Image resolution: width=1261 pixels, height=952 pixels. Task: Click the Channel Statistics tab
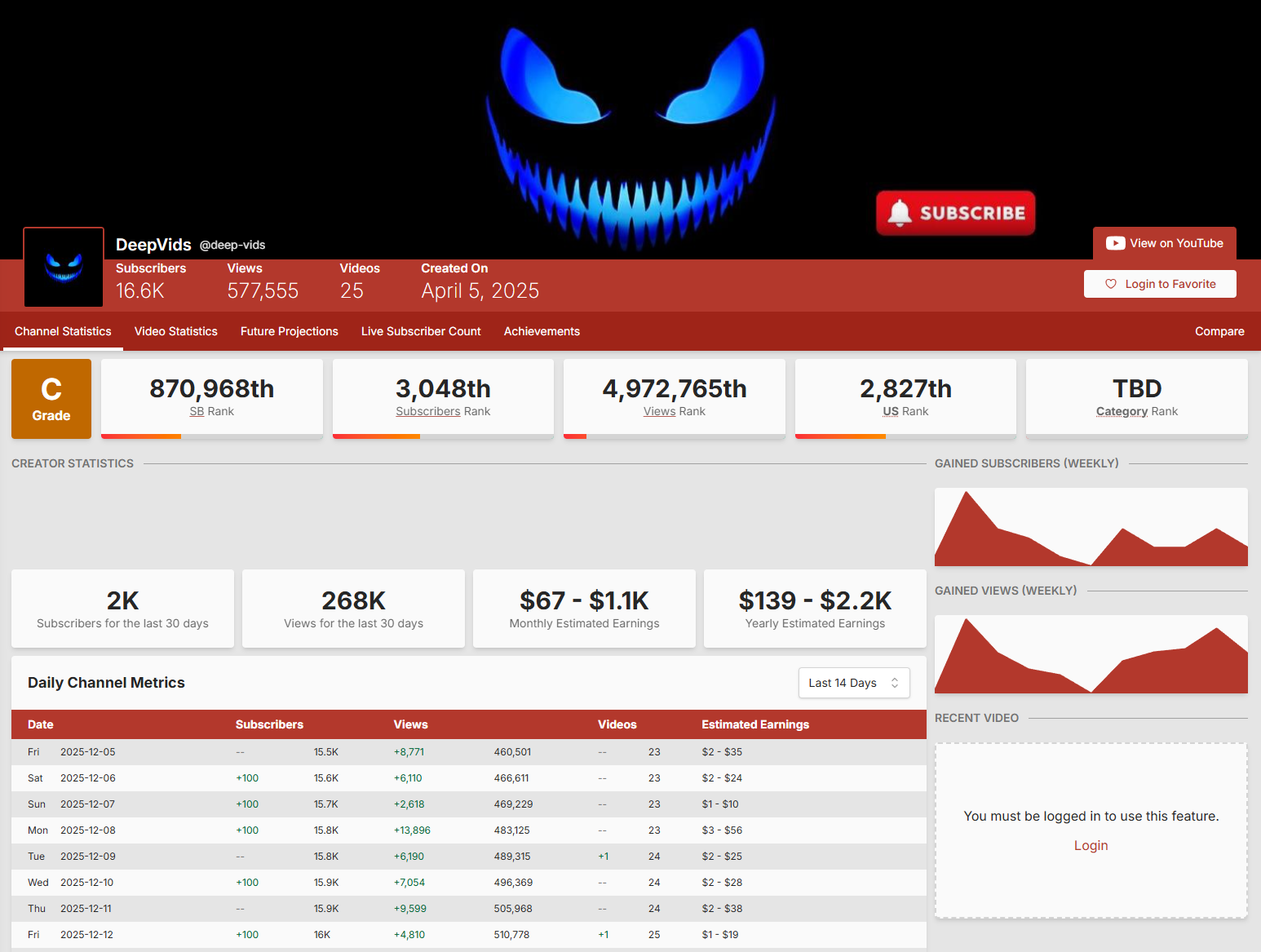click(63, 331)
